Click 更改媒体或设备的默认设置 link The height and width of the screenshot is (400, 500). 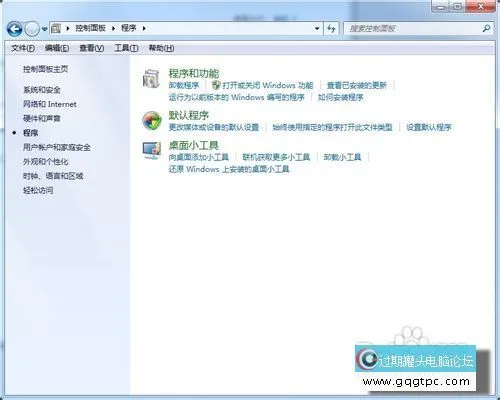point(214,127)
